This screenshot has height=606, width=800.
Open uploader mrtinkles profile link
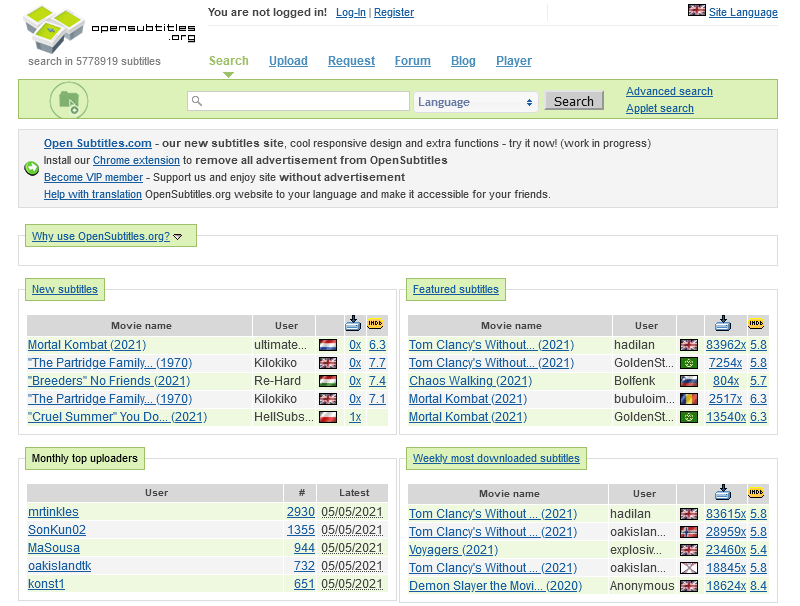53,512
